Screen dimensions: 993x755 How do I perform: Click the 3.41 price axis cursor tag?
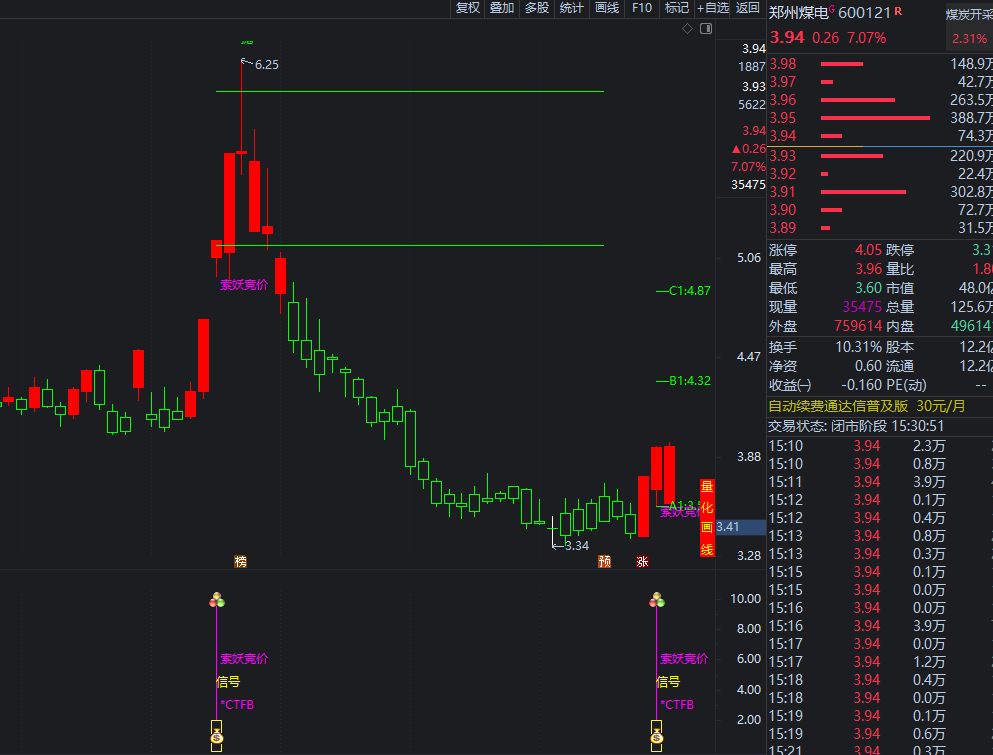pos(740,527)
